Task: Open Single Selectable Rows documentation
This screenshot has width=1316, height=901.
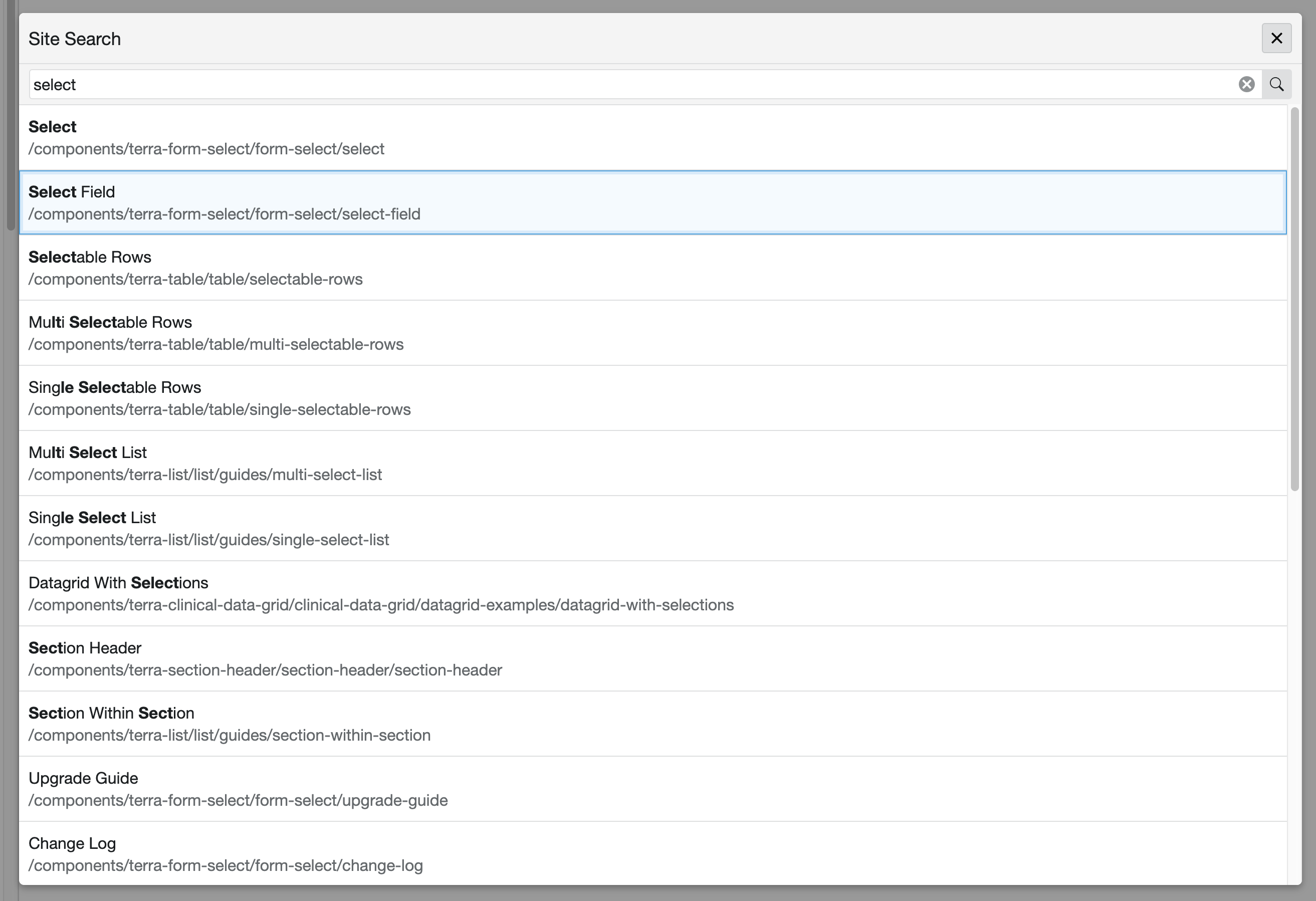Action: tap(219, 398)
